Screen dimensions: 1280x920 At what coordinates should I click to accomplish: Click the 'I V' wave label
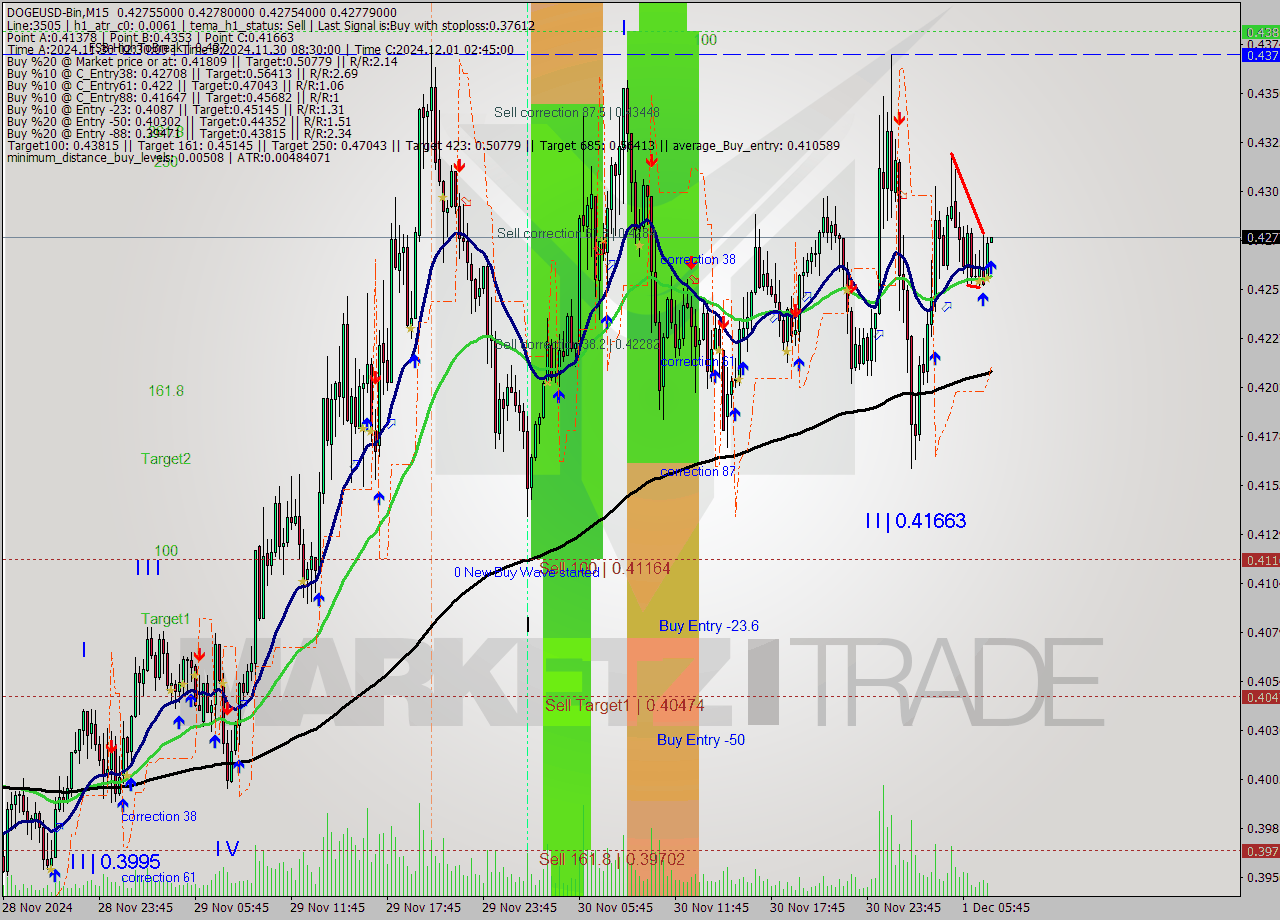(x=227, y=848)
